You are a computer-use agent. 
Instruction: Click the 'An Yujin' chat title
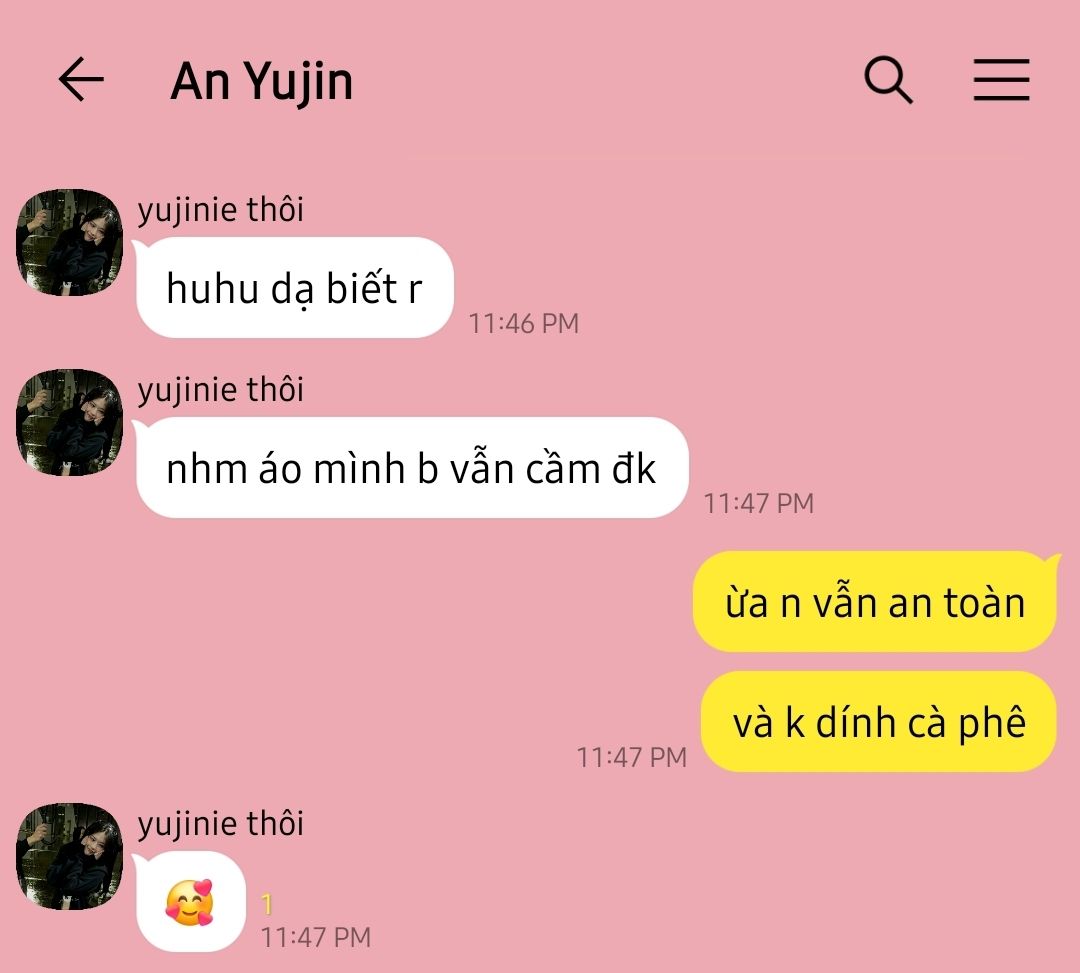pyautogui.click(x=262, y=83)
